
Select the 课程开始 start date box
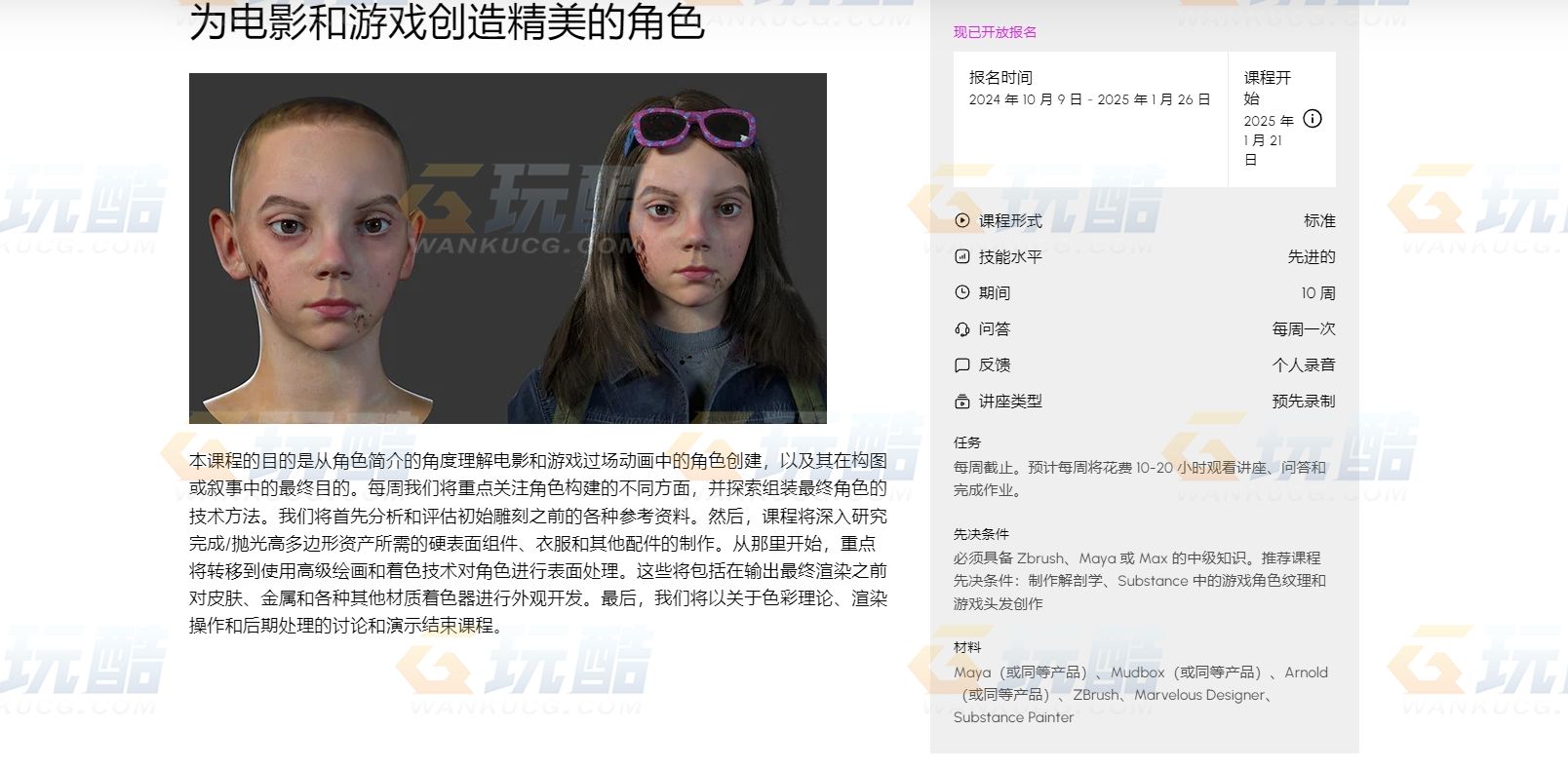coord(1282,119)
